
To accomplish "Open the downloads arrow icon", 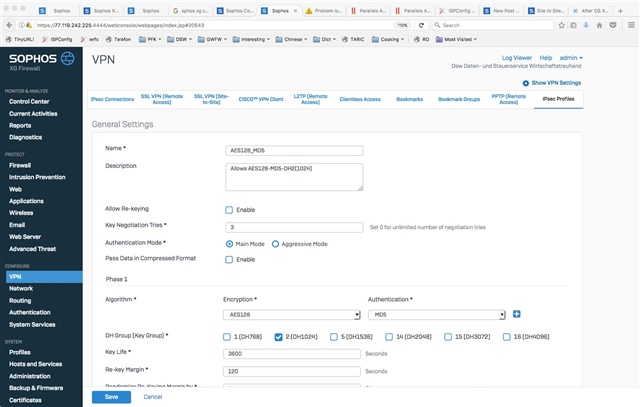I will pyautogui.click(x=586, y=25).
